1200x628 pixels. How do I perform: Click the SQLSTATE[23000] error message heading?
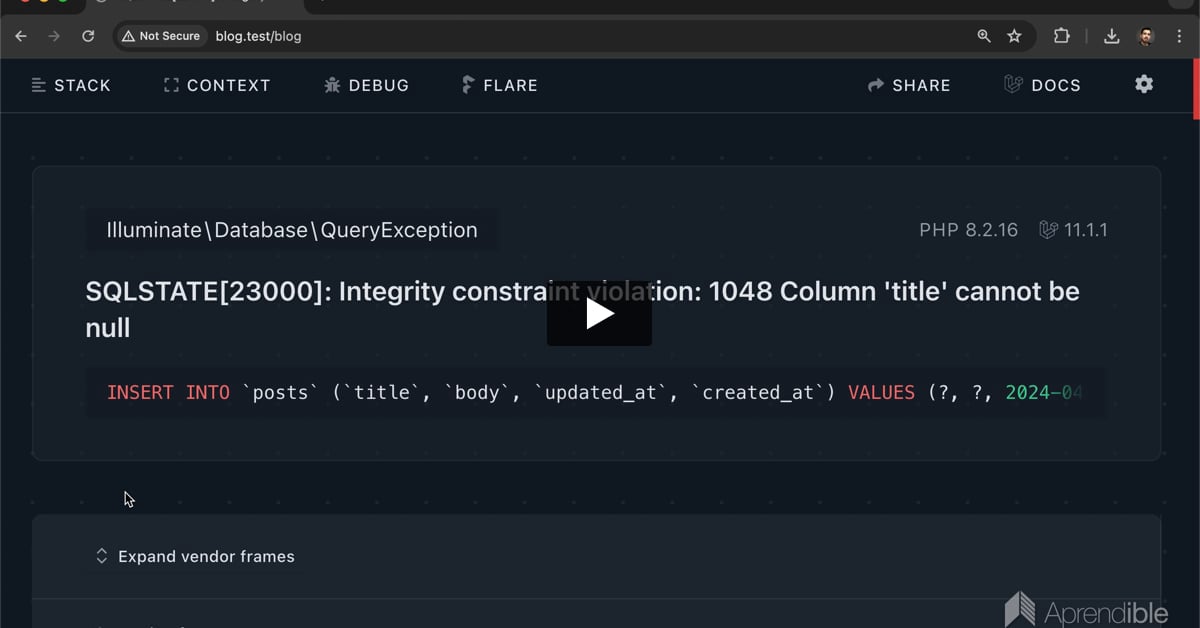tap(582, 309)
